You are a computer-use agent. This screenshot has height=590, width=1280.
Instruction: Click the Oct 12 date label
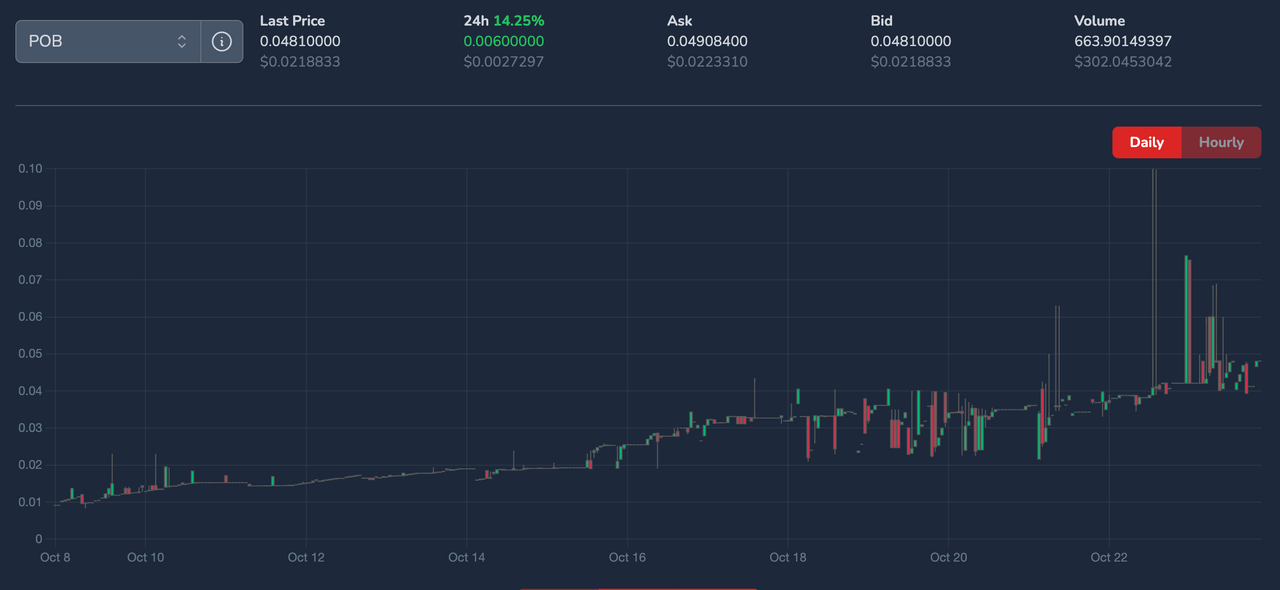(x=306, y=557)
